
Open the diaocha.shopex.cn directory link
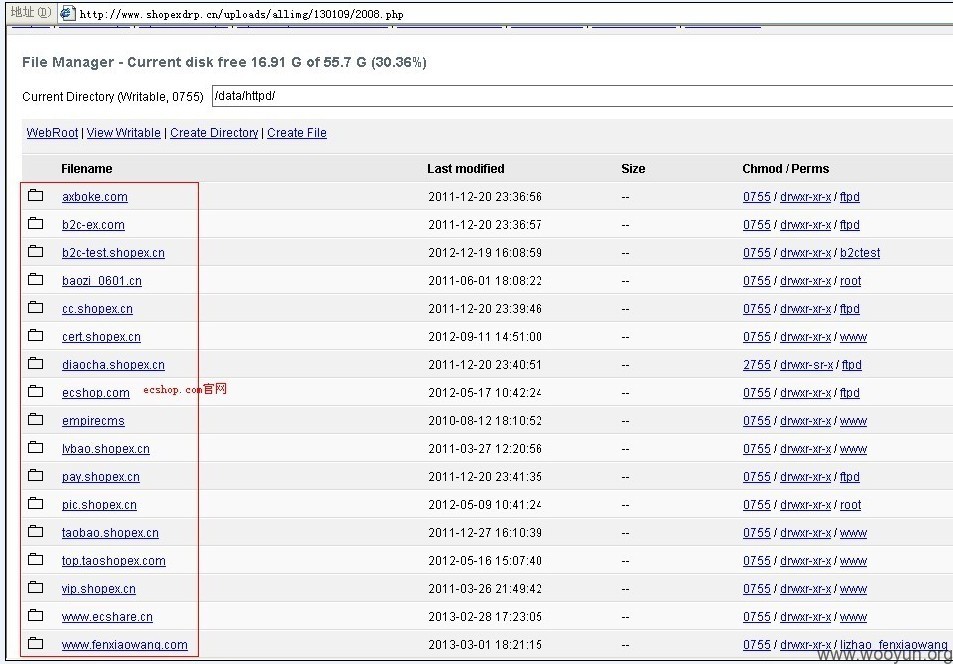(x=113, y=365)
